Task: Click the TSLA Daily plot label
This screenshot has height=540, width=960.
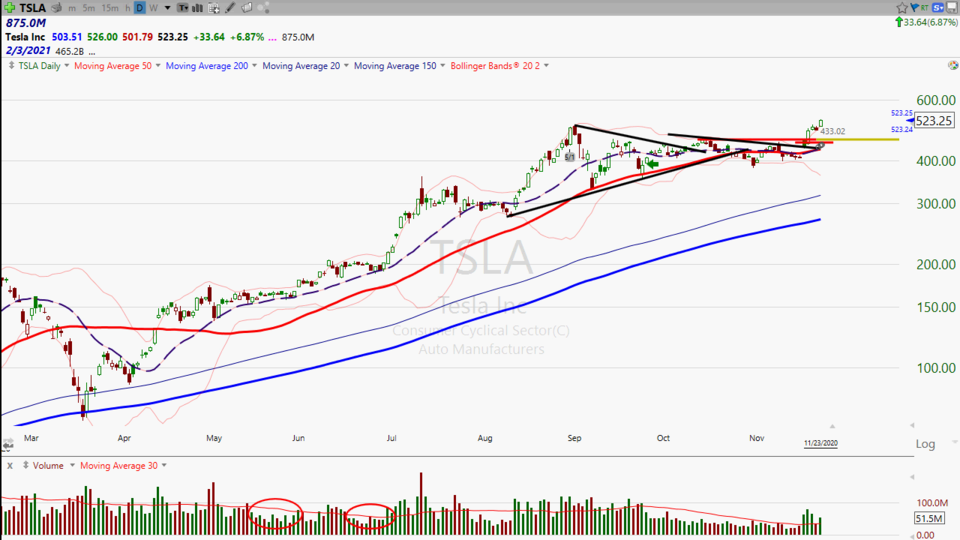Action: pos(39,66)
